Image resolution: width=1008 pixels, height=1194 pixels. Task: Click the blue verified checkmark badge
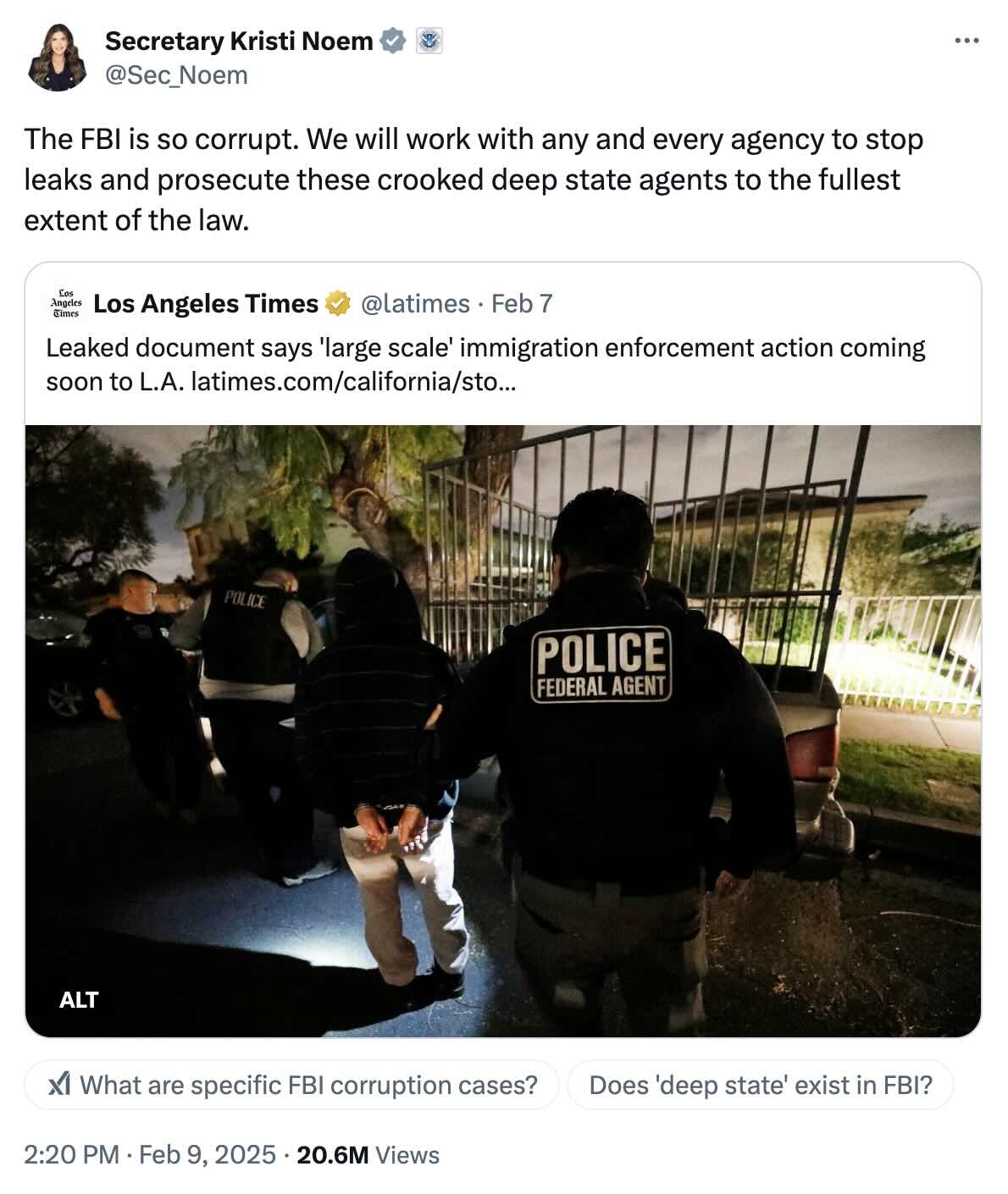tap(392, 40)
